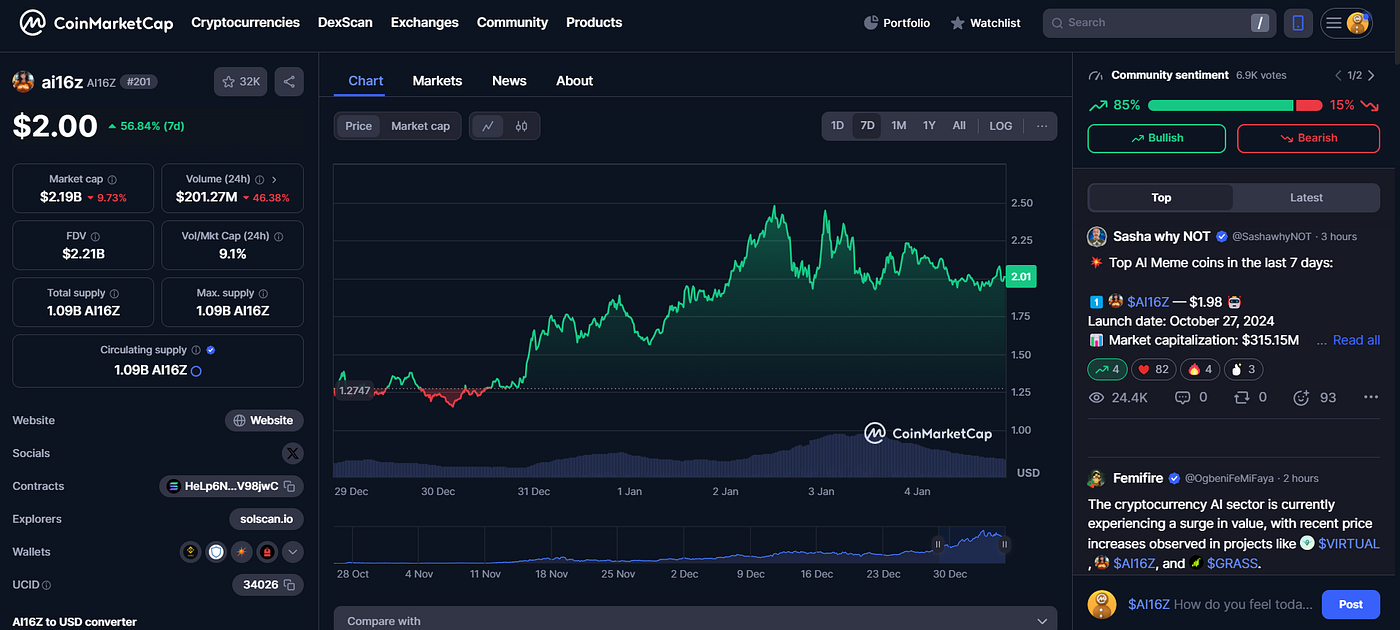This screenshot has height=630, width=1400.
Task: Switch to the About tab
Action: pyautogui.click(x=574, y=81)
